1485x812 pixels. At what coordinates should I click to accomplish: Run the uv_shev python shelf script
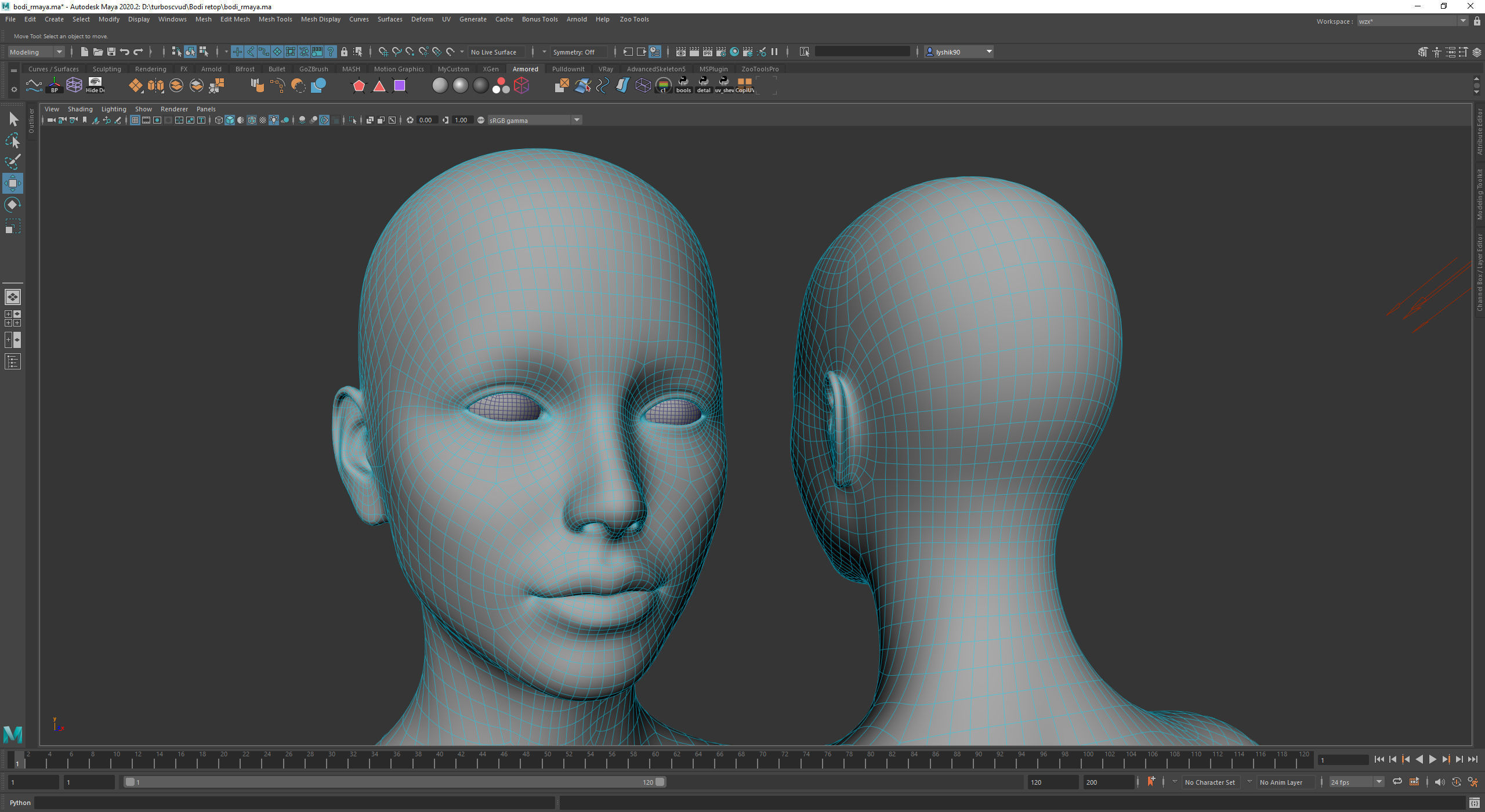(724, 85)
